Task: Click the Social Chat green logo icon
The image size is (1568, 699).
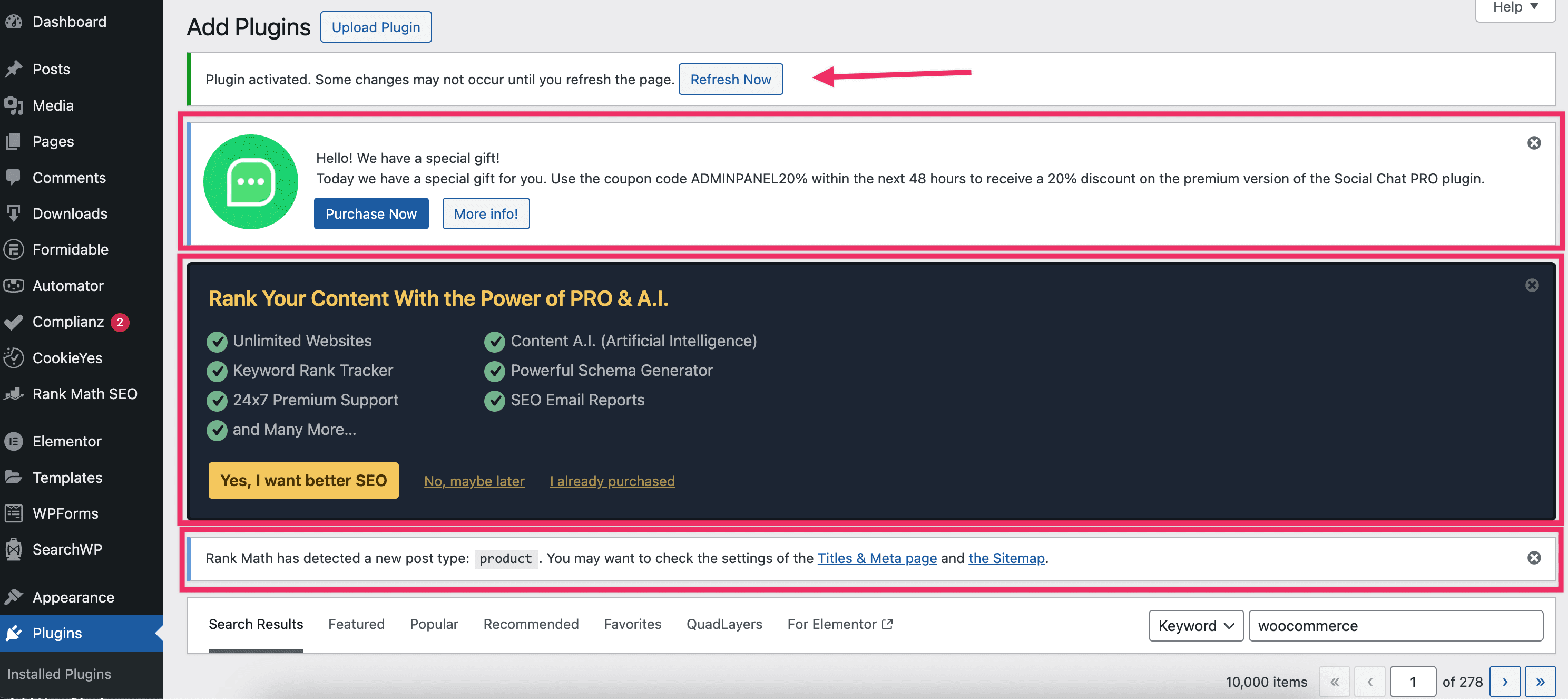Action: click(x=251, y=182)
